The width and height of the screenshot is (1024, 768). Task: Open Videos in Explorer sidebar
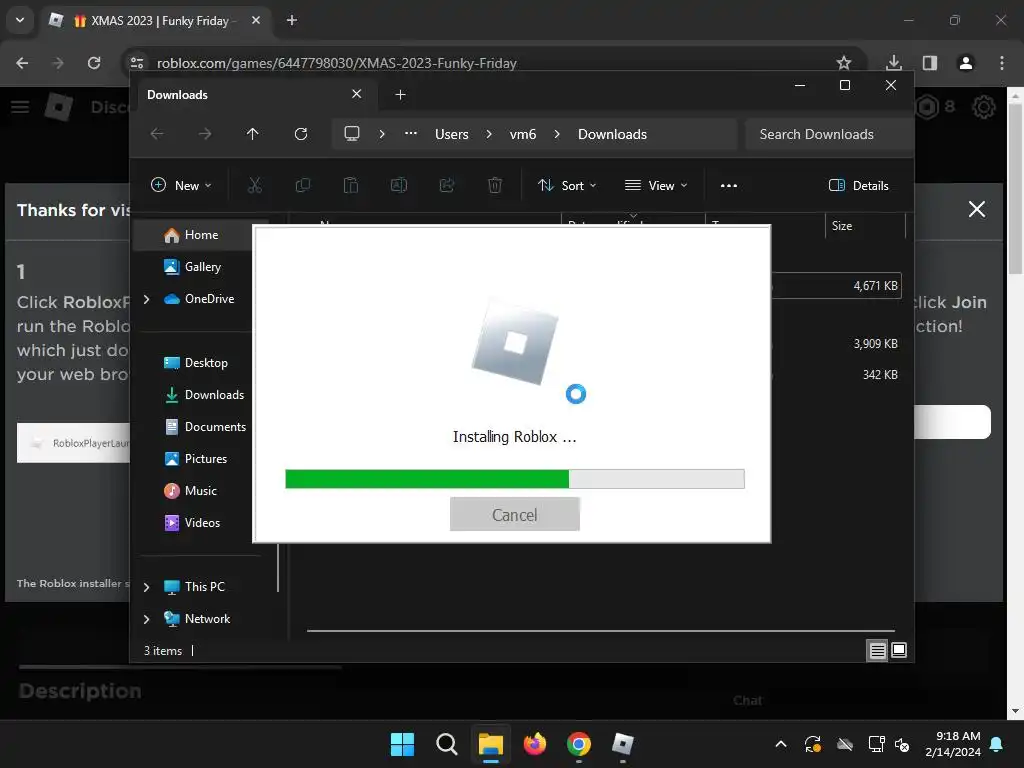[x=202, y=522]
